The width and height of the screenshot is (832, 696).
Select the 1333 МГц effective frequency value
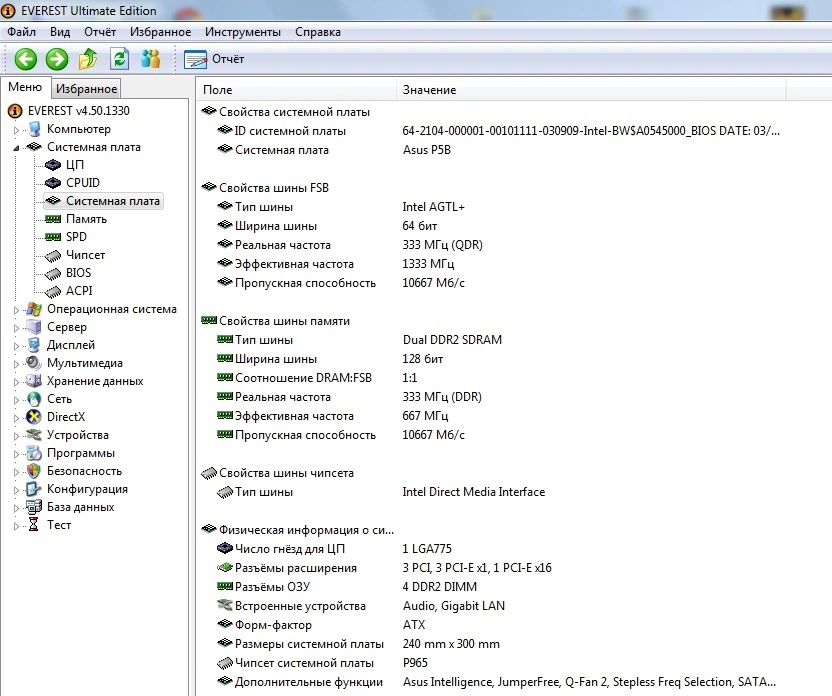click(x=428, y=264)
